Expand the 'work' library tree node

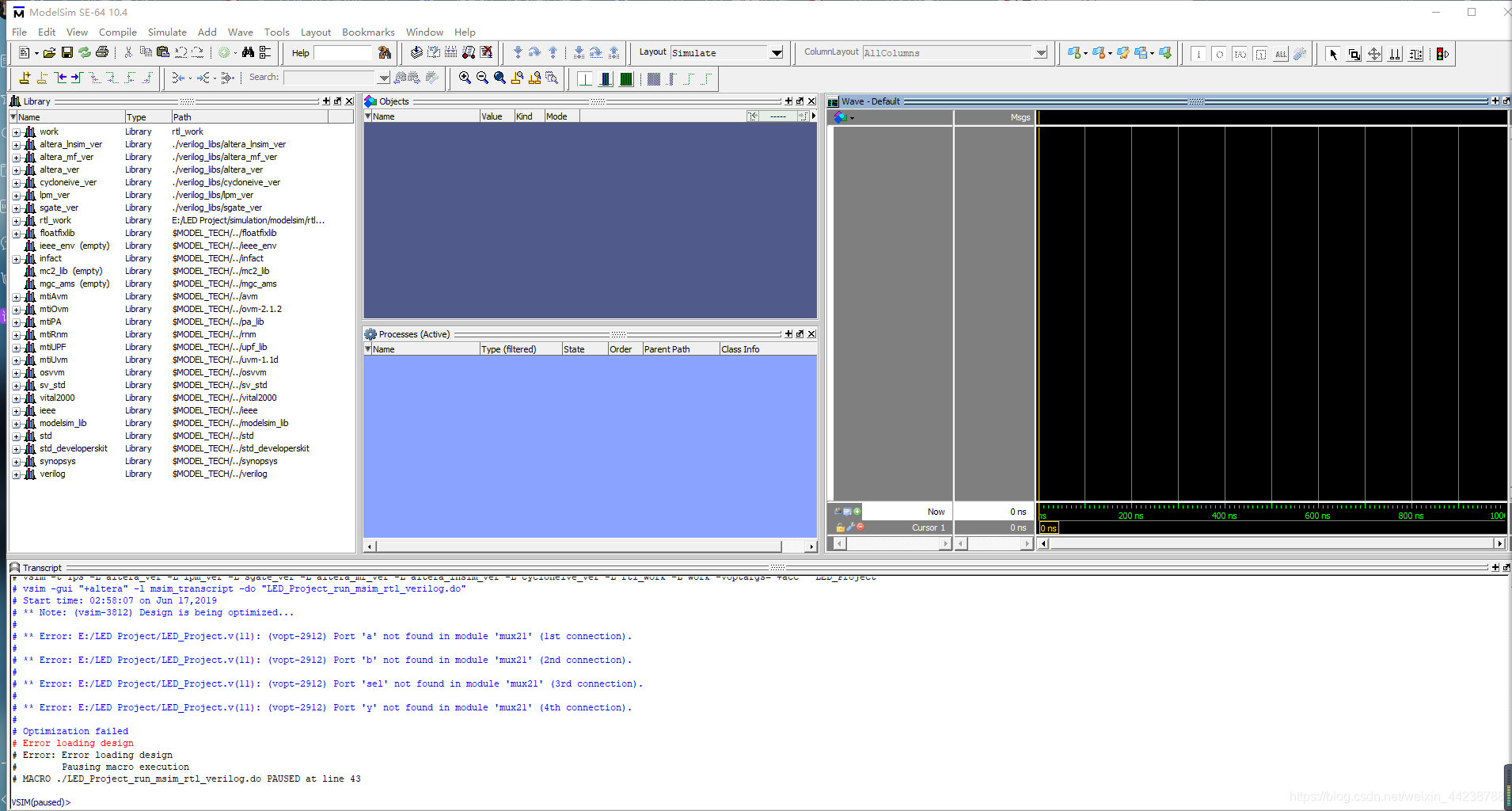pyautogui.click(x=16, y=132)
